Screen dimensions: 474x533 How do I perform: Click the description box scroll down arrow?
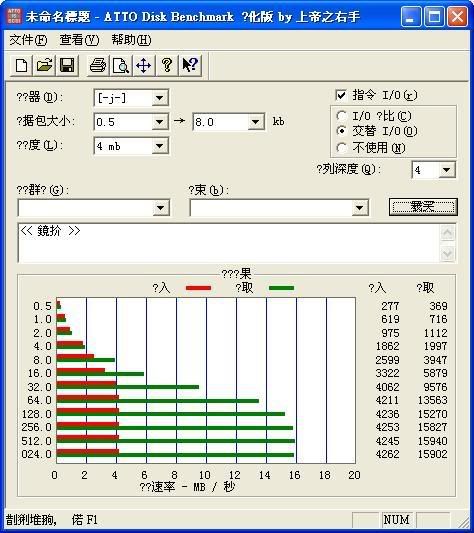click(x=447, y=253)
